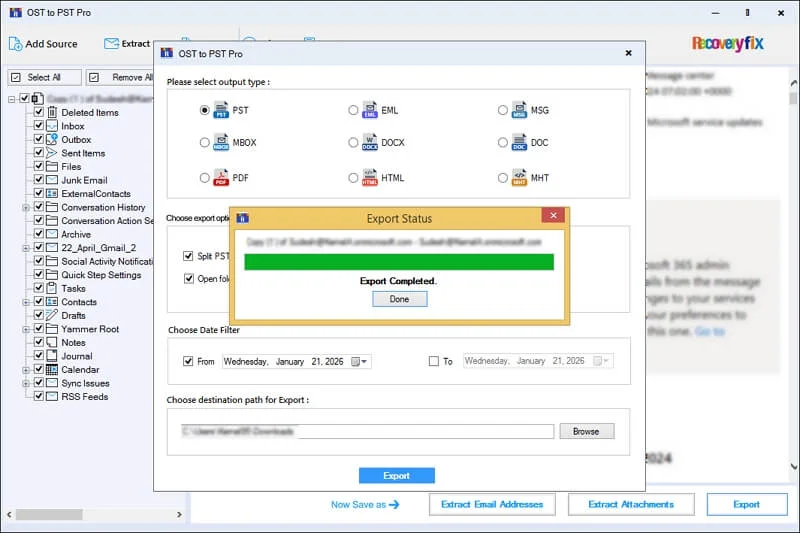
Task: Collapse the Contacts folder tree node
Action: coord(25,302)
